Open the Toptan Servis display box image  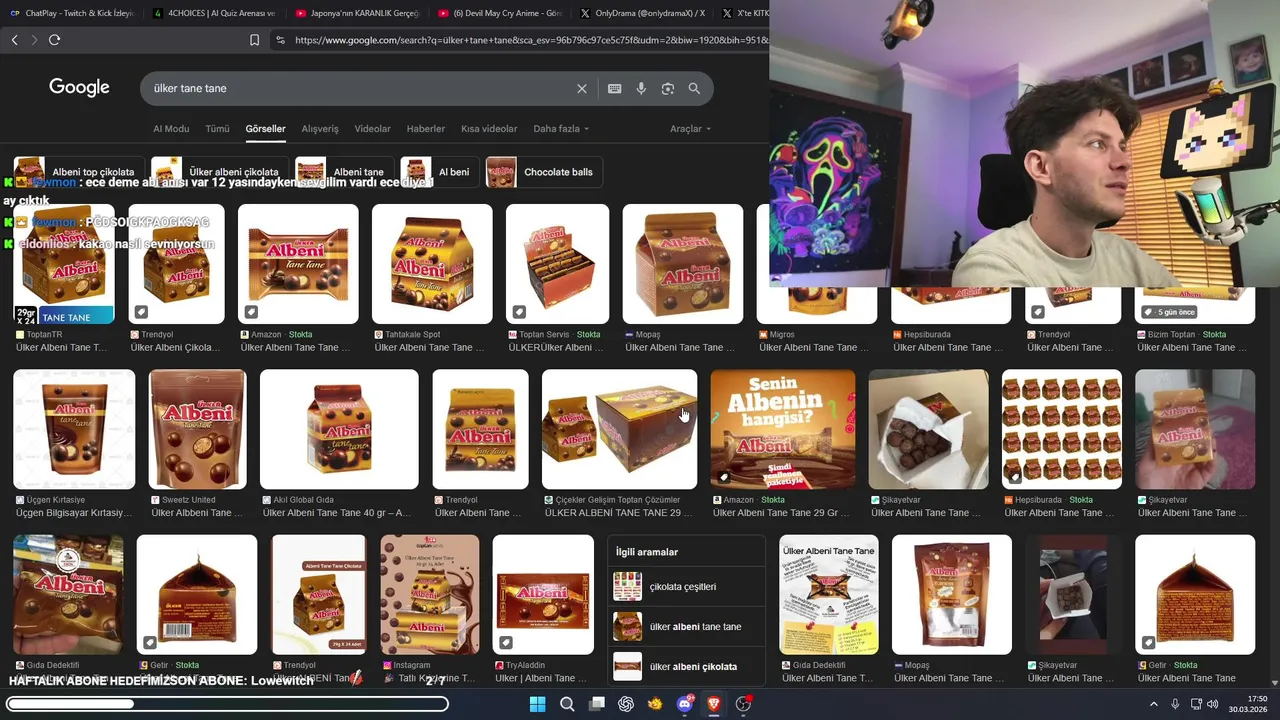click(557, 264)
